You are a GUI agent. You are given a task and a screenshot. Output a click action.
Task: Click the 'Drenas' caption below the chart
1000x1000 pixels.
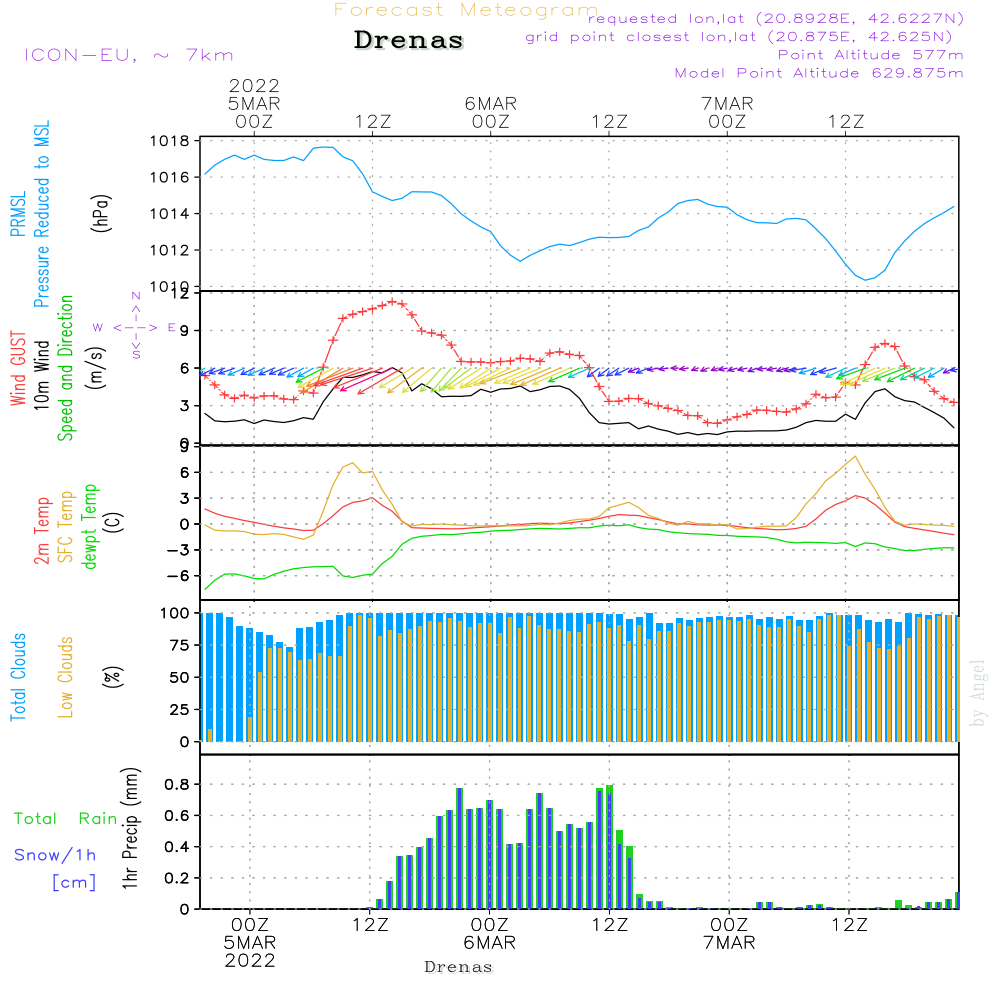coord(459,967)
